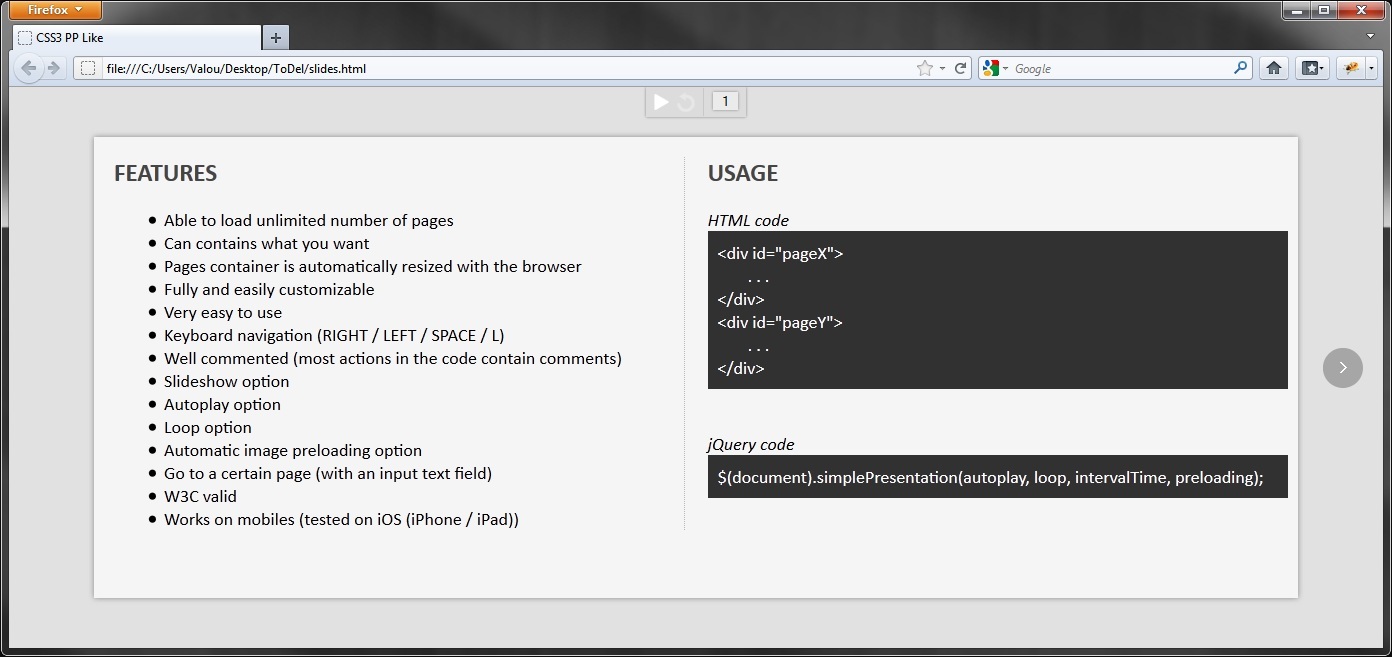Click the Firebug bug icon
1392x657 pixels.
click(x=1351, y=68)
